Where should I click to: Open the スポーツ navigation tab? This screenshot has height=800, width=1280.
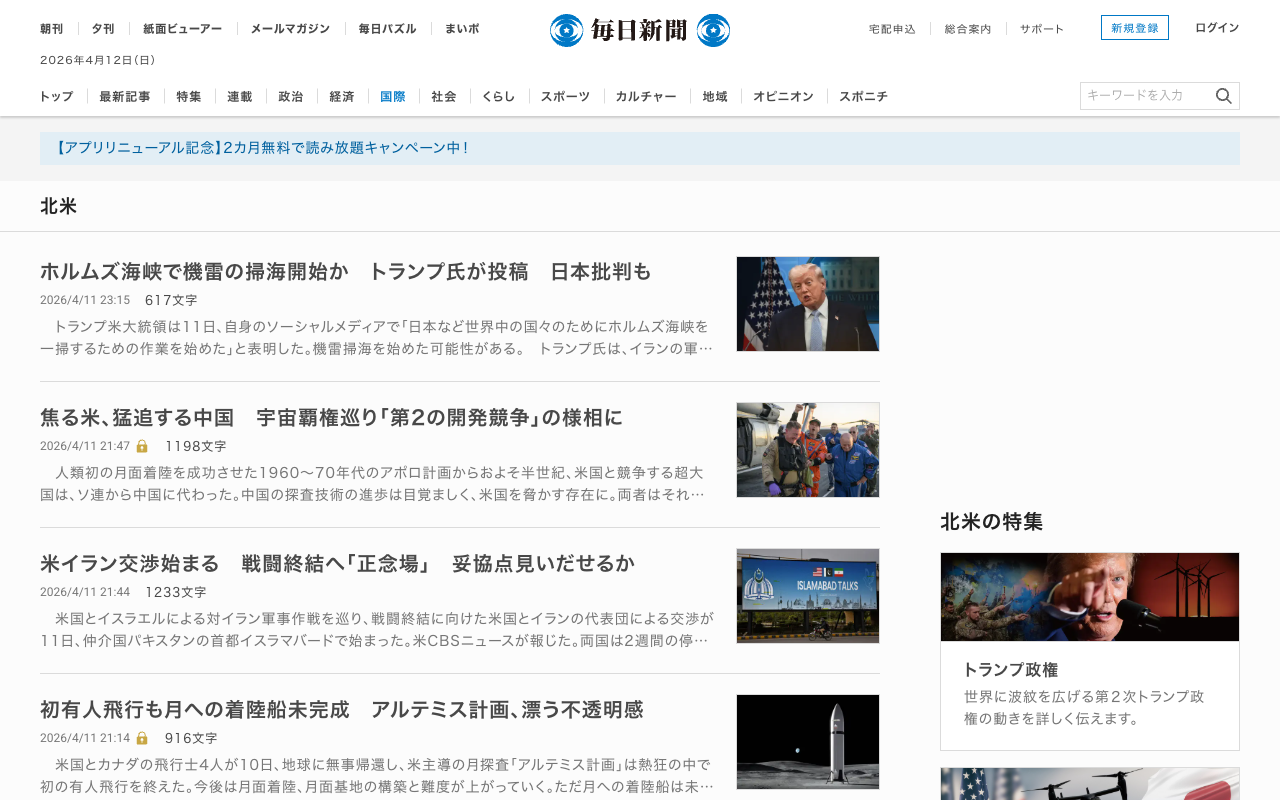point(565,97)
